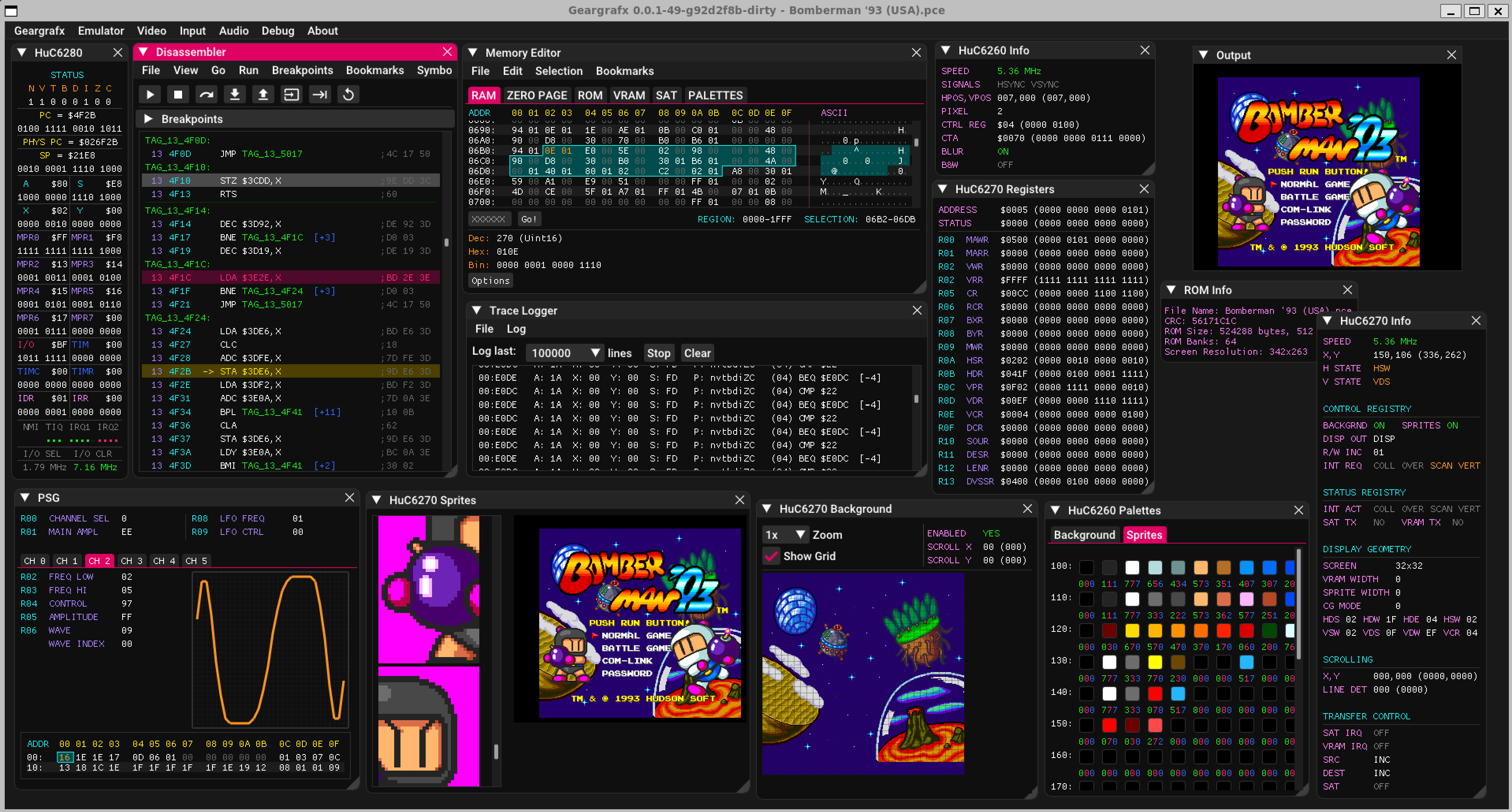Screen dimensions: 1512x812
Task: Collapse the HuC6280 panel triangle
Action: point(22,53)
